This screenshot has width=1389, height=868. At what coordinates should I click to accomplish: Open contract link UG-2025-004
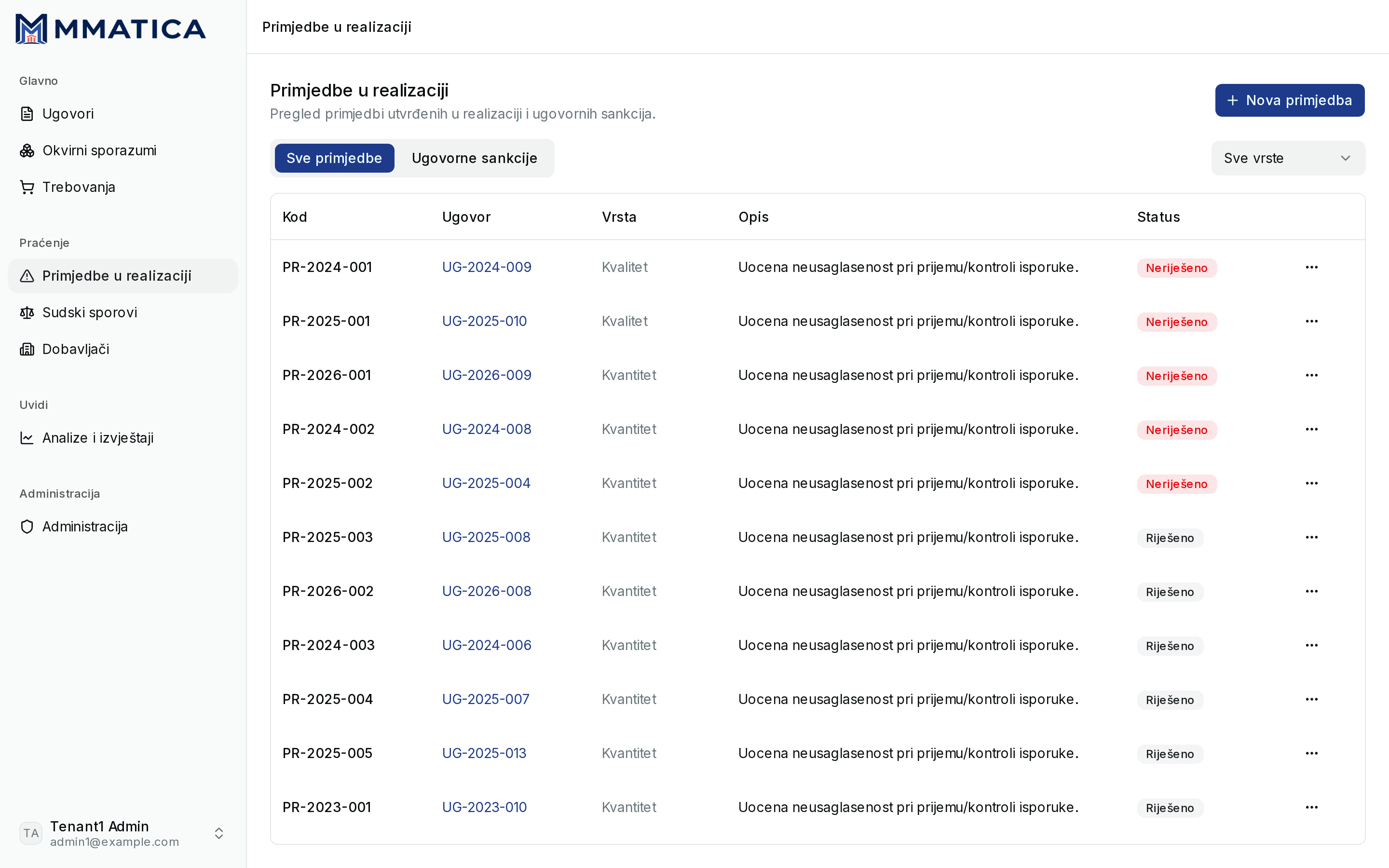click(x=486, y=483)
